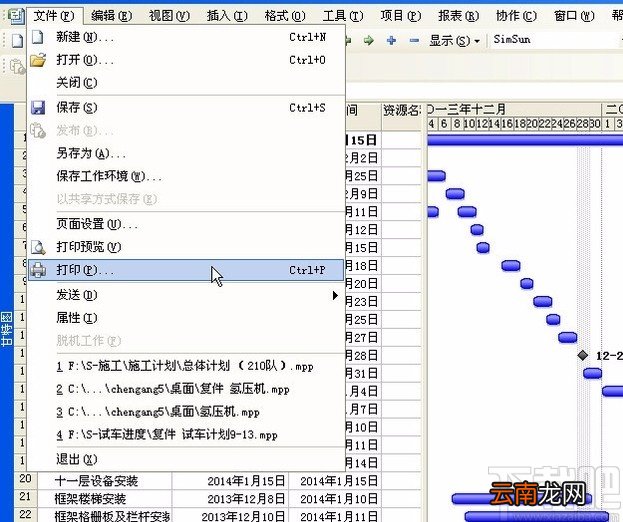Open 页面设置(U) Page Setup

tap(186, 224)
